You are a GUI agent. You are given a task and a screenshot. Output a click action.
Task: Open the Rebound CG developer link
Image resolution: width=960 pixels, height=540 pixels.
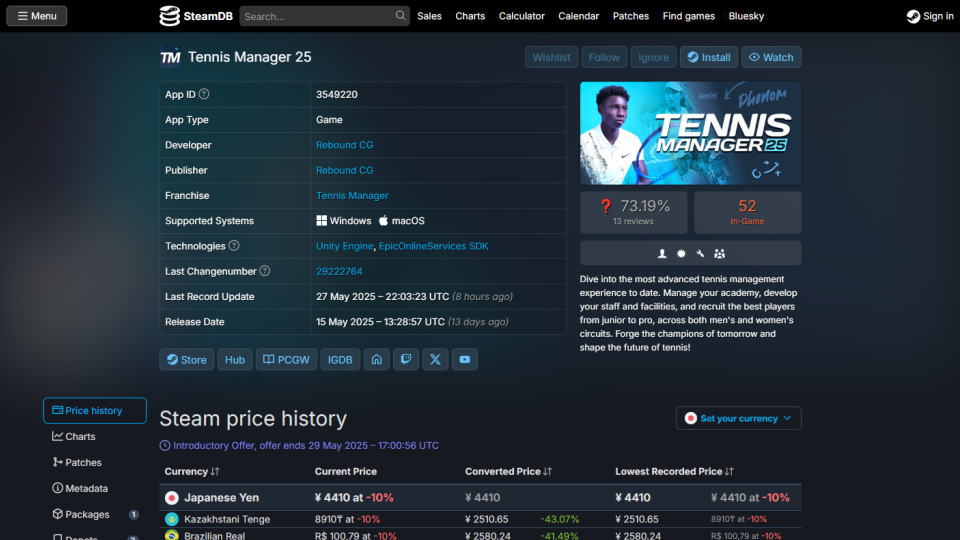345,145
